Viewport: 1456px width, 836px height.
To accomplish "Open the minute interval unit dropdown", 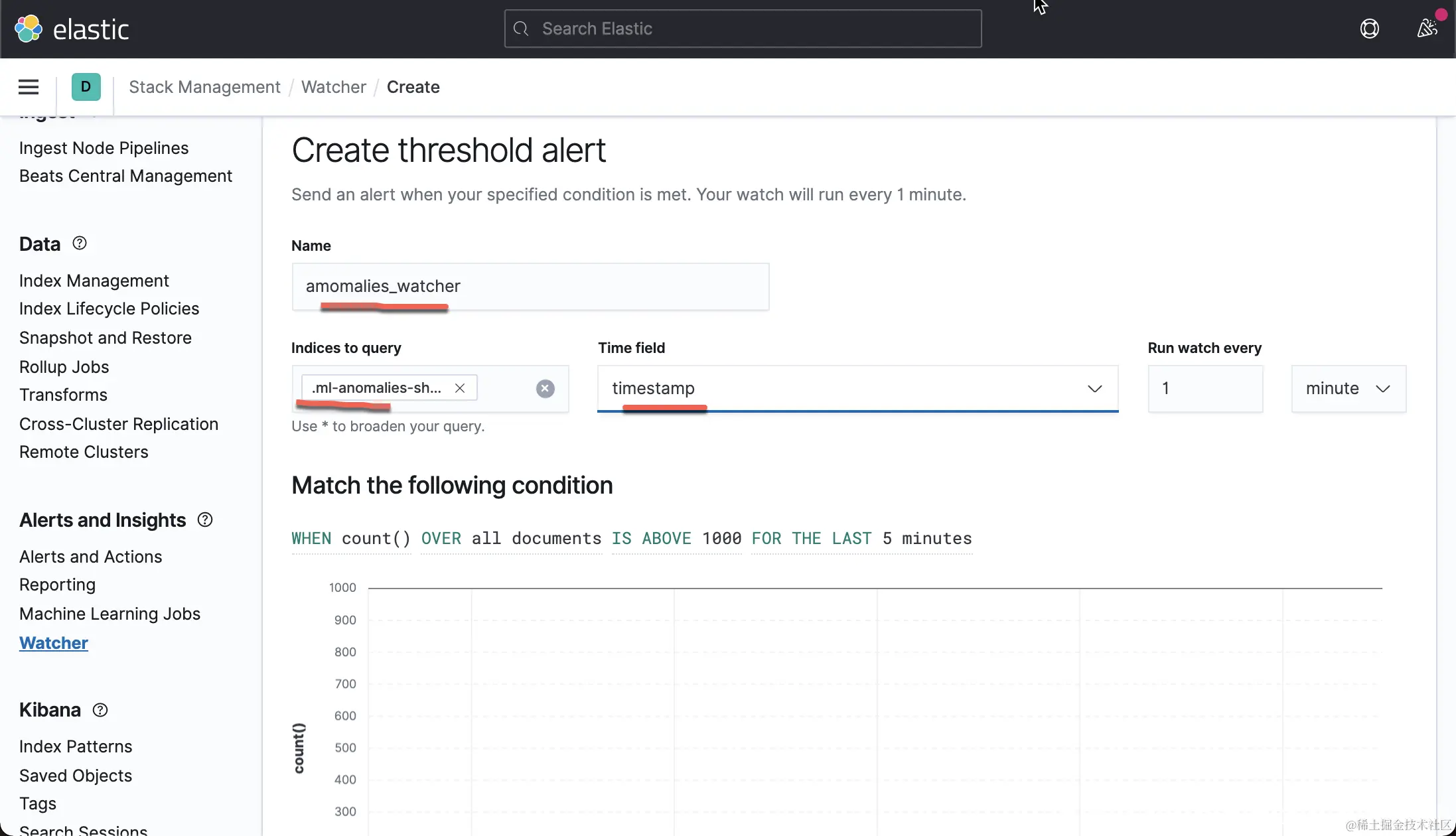I will [1348, 388].
